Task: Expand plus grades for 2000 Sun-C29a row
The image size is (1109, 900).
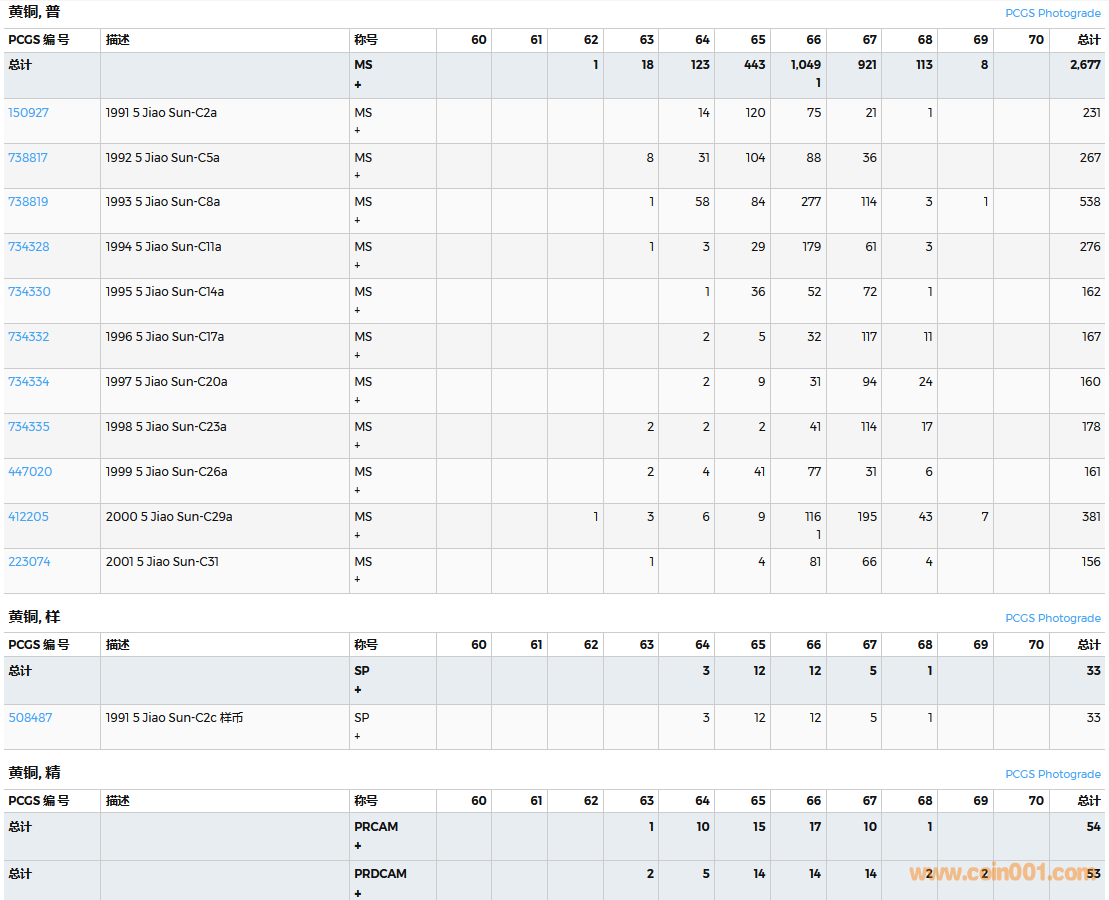Action: point(357,536)
